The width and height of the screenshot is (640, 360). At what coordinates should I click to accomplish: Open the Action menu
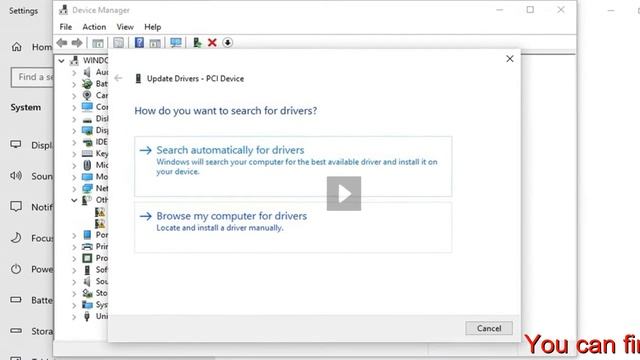(94, 27)
